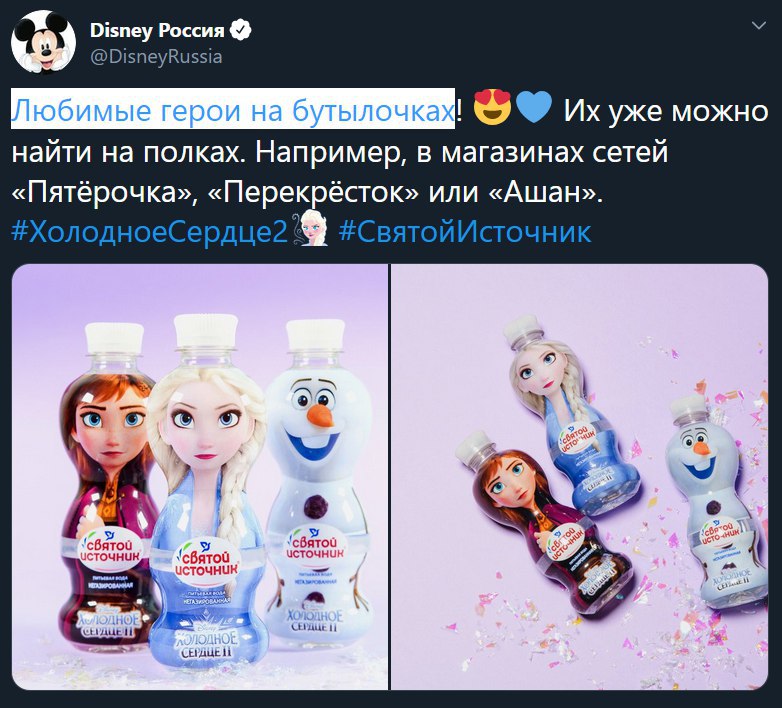Open the right photo with confetti
782x708 pixels.
[x=580, y=477]
